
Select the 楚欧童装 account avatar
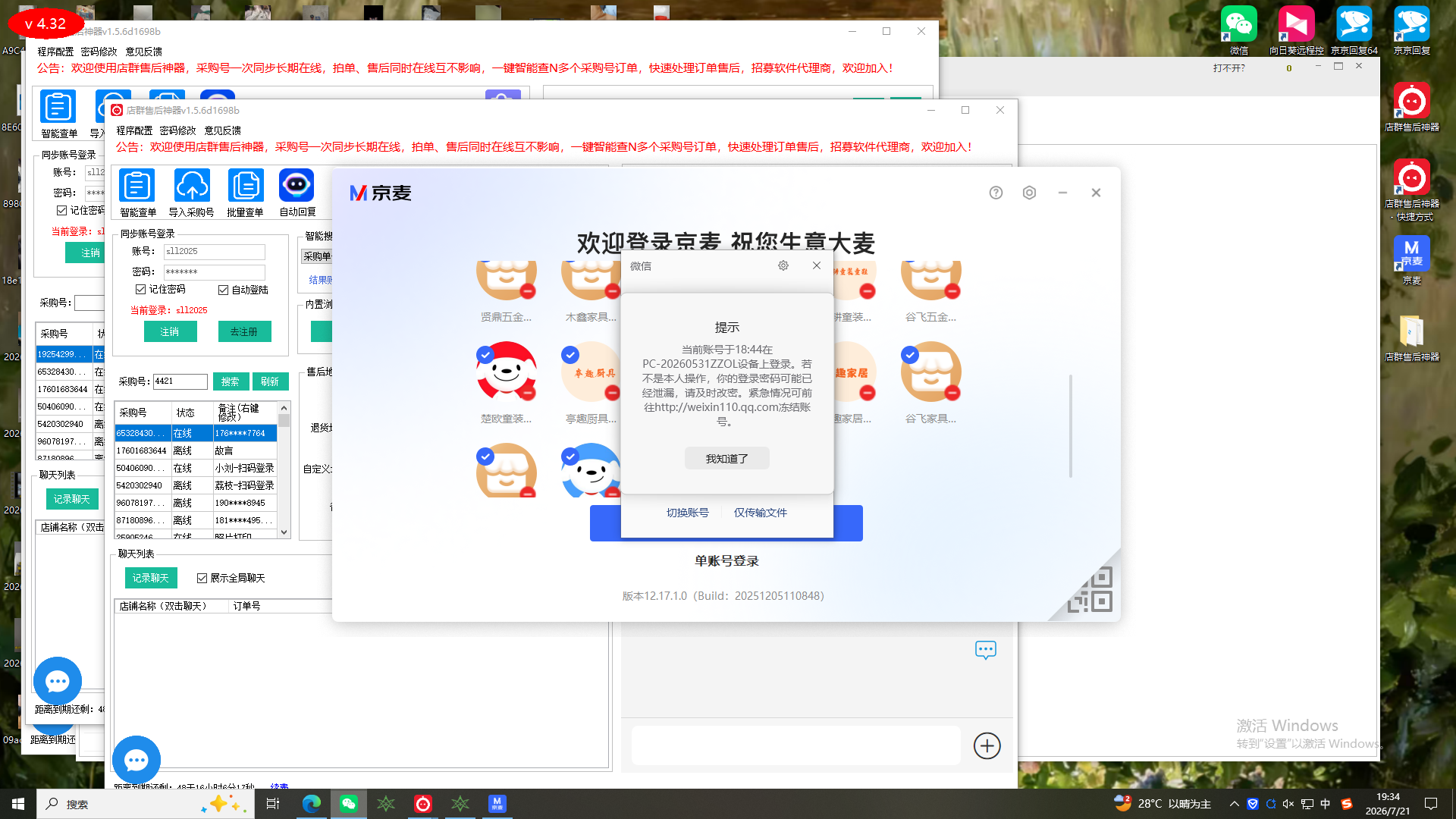click(507, 372)
